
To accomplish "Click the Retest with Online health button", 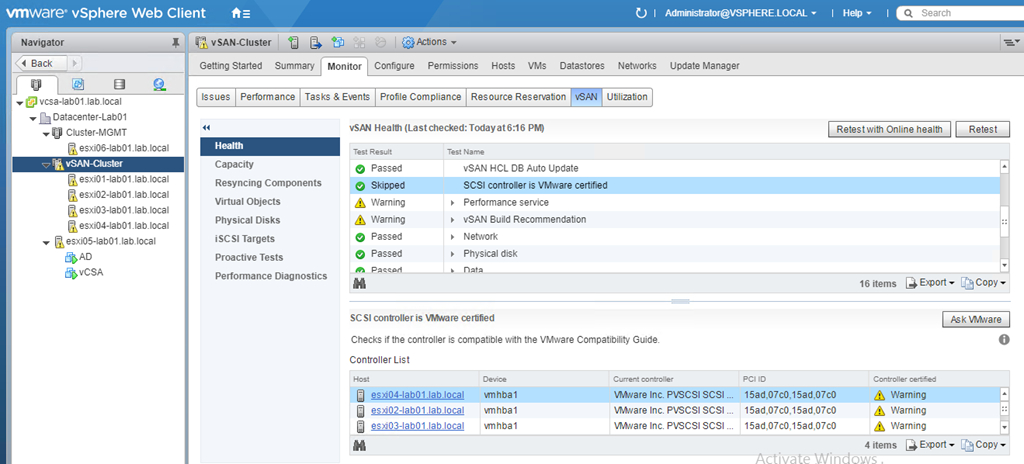I will 889,129.
